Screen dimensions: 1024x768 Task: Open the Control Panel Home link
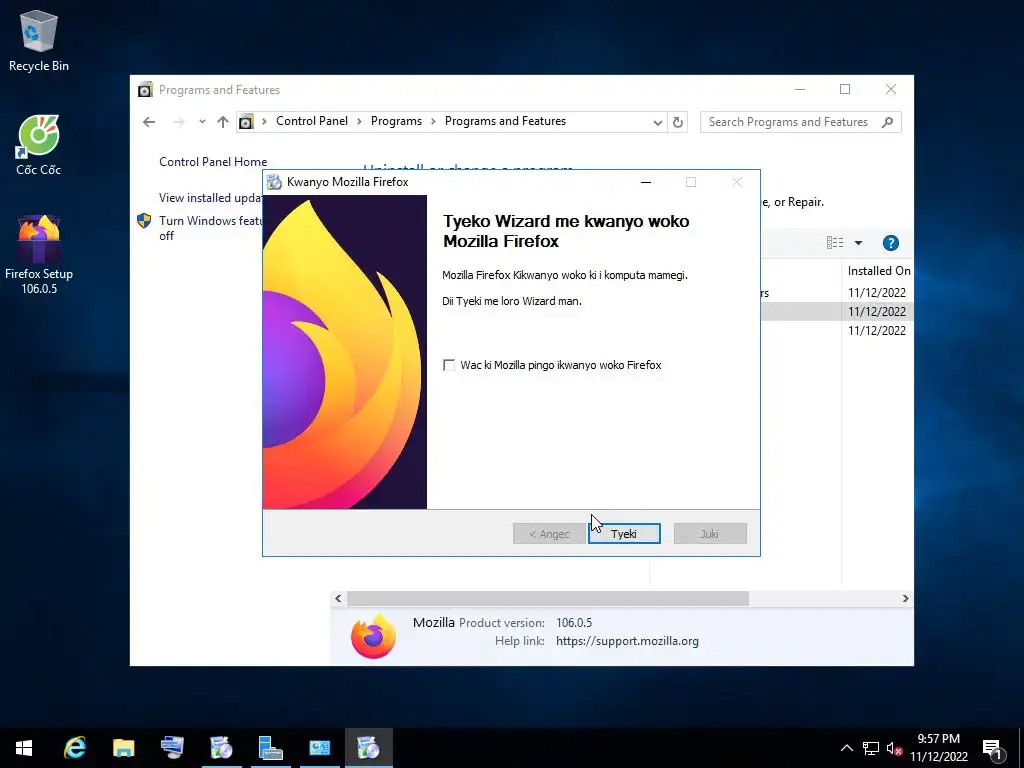coord(213,162)
